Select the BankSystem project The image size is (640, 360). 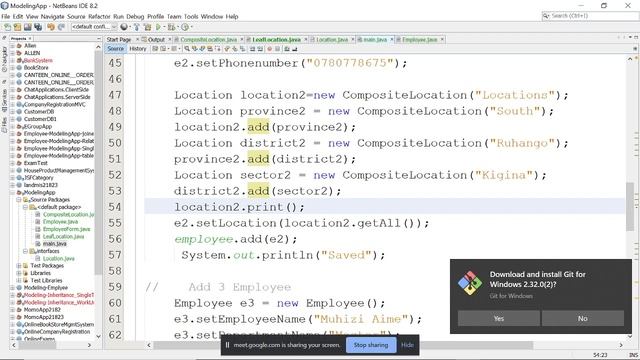(38, 60)
